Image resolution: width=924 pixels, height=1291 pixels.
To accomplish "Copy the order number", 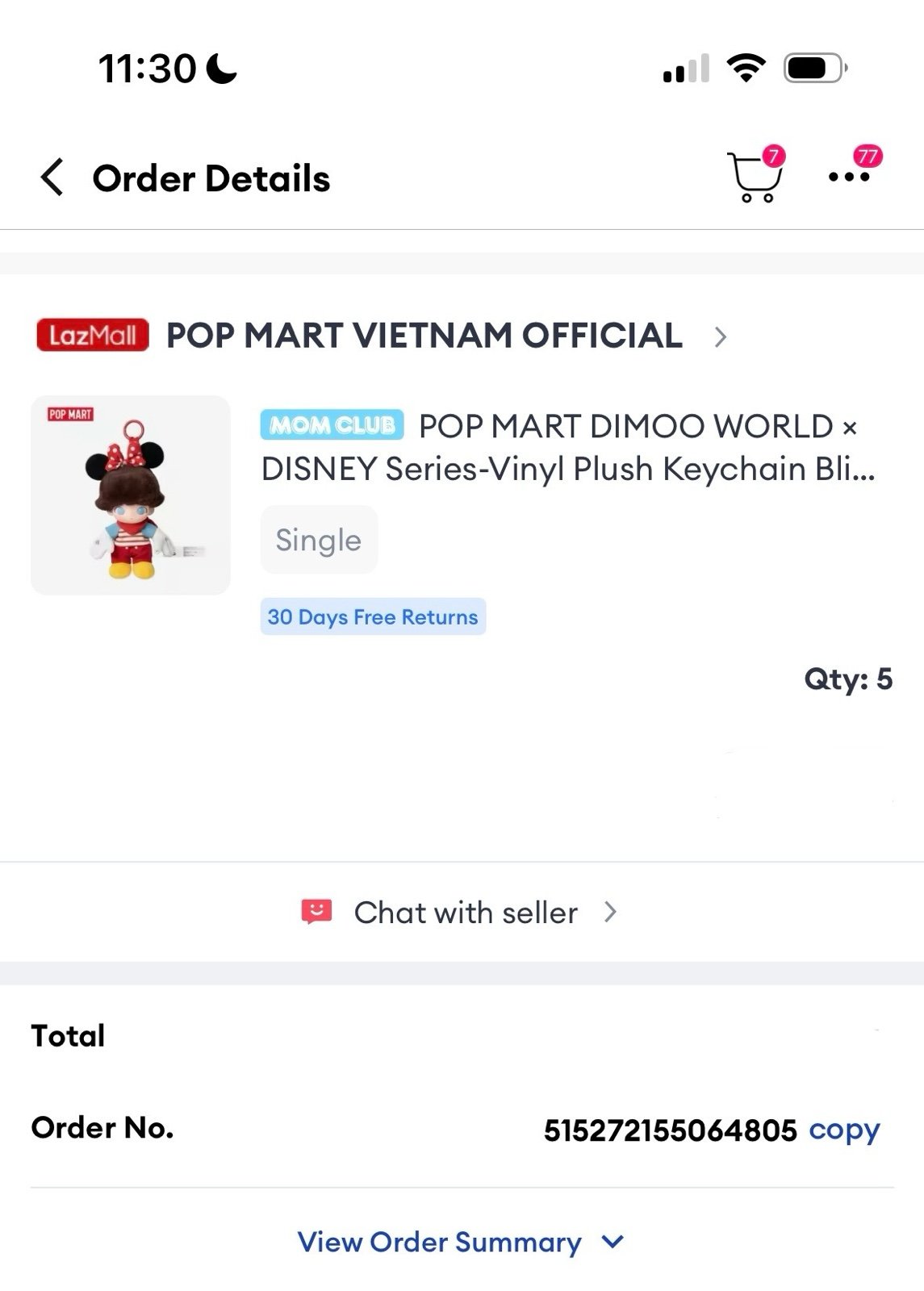I will point(844,1130).
